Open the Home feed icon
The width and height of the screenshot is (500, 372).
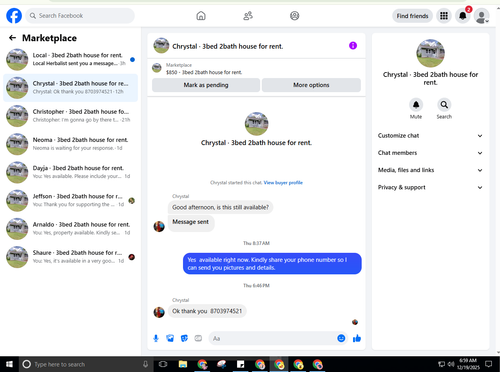click(201, 16)
